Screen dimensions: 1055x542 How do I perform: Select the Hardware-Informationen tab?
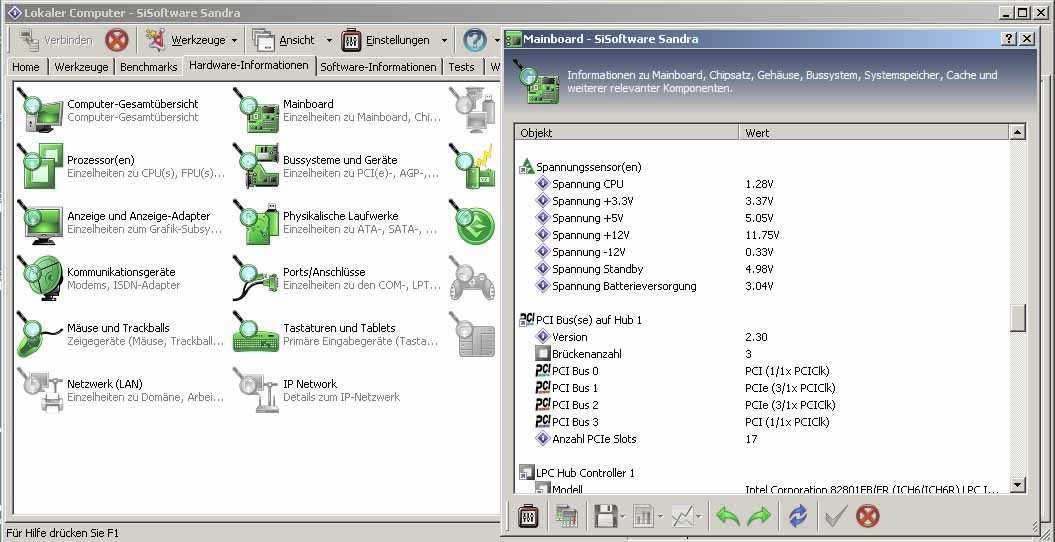(x=249, y=65)
